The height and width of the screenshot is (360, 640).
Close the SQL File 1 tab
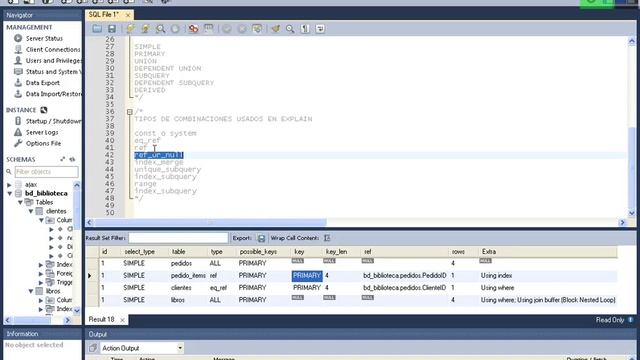click(128, 15)
